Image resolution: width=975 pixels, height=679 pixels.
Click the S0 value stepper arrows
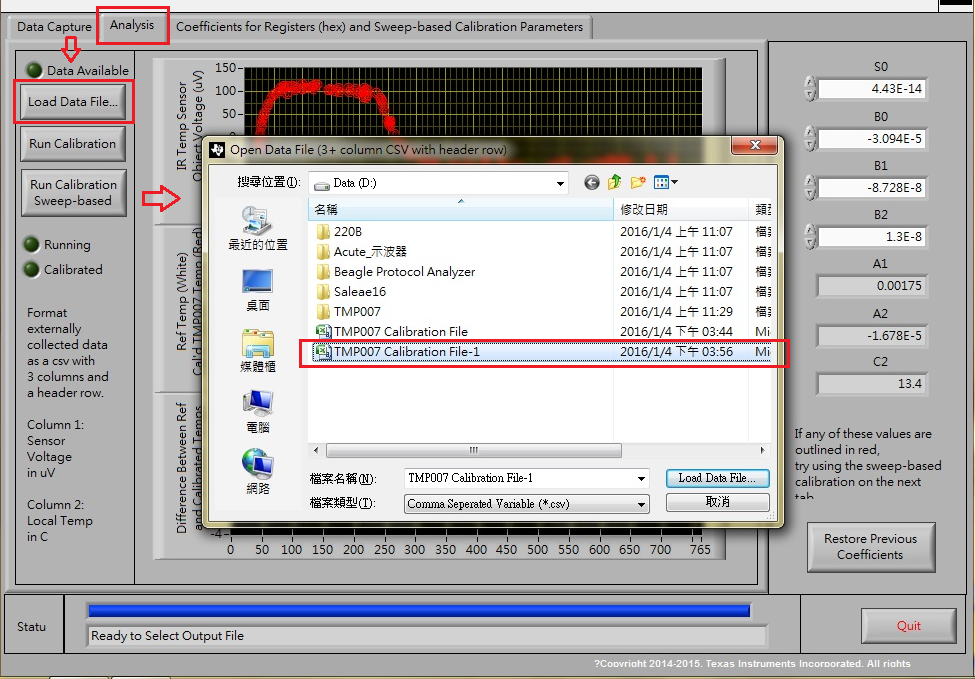[x=810, y=88]
